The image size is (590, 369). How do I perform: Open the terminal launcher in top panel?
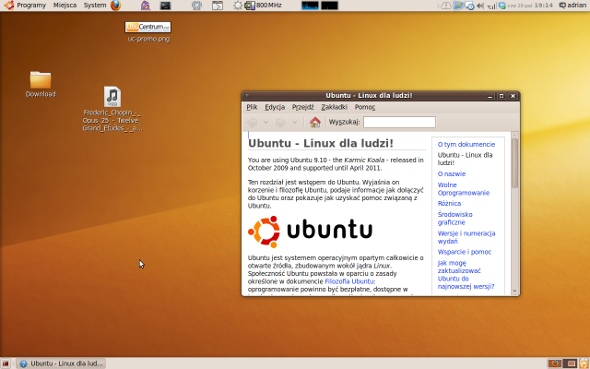click(x=165, y=6)
